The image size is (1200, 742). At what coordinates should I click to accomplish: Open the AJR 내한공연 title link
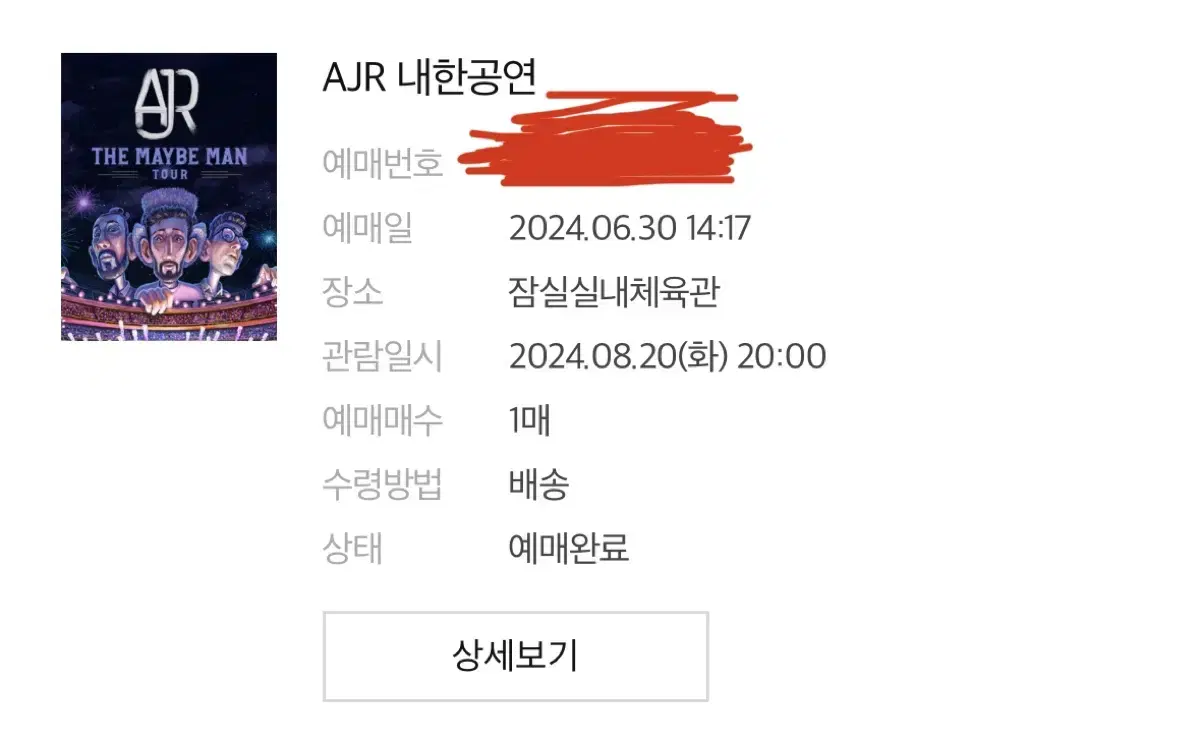point(430,76)
